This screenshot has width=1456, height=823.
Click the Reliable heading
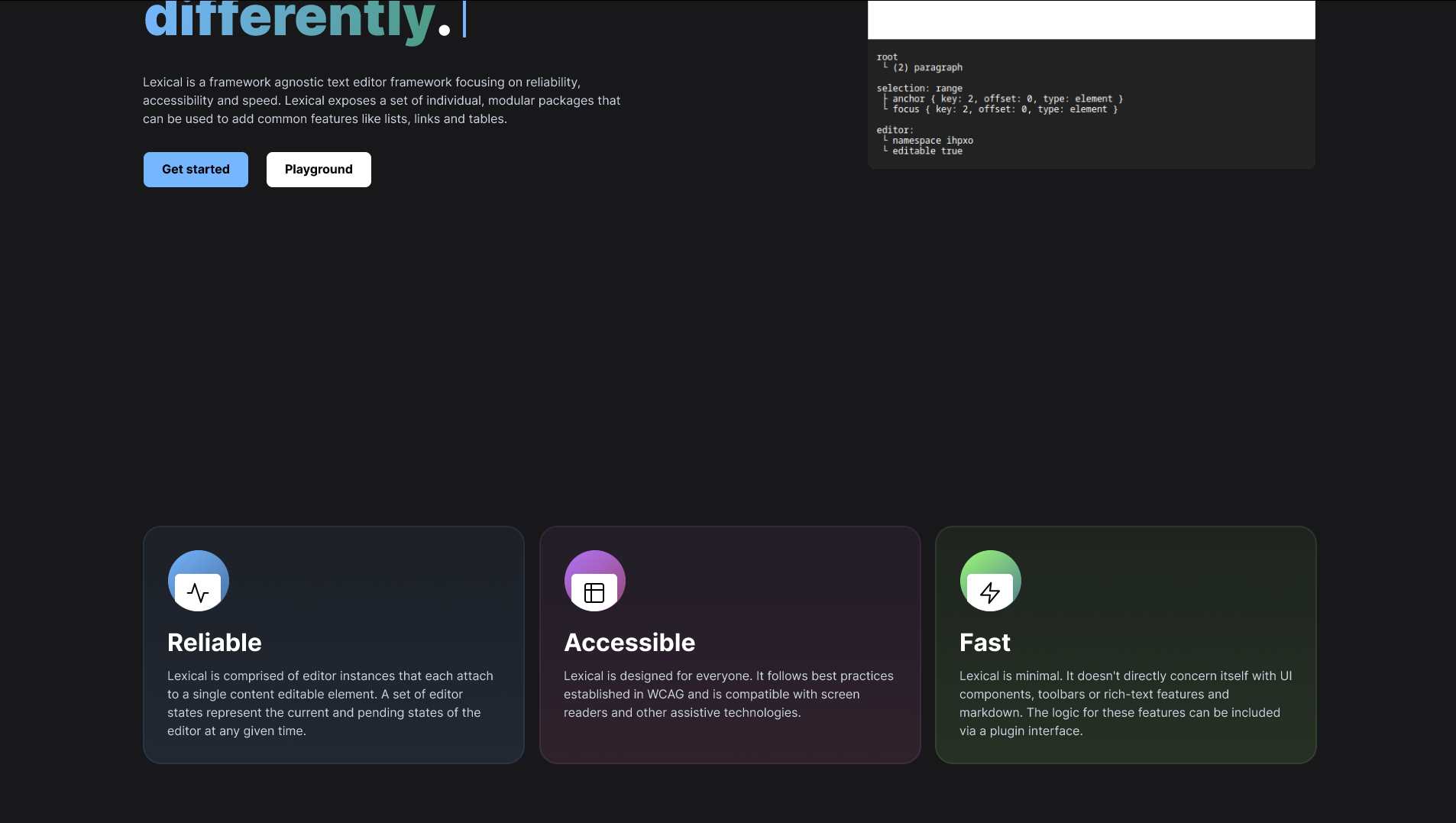pyautogui.click(x=214, y=642)
